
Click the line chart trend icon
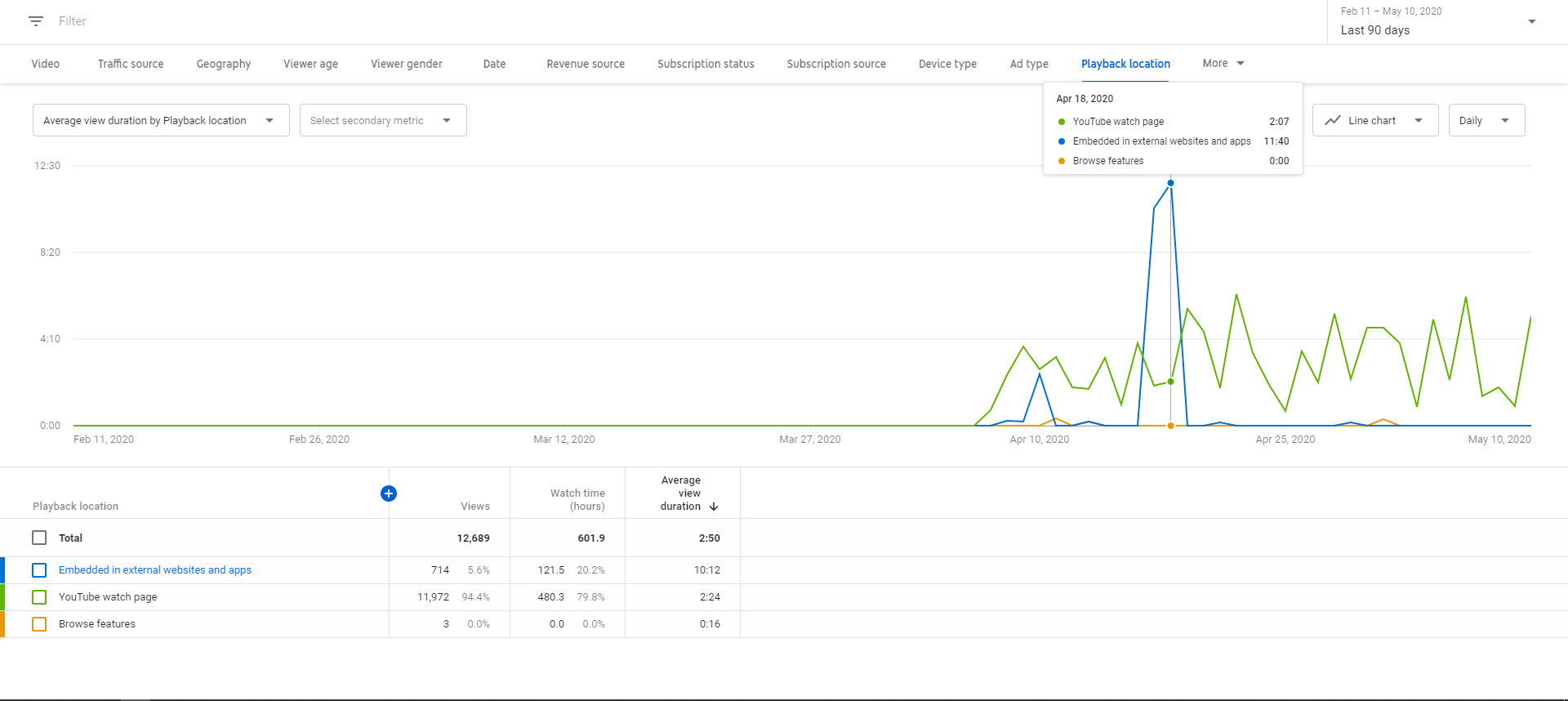click(x=1333, y=120)
